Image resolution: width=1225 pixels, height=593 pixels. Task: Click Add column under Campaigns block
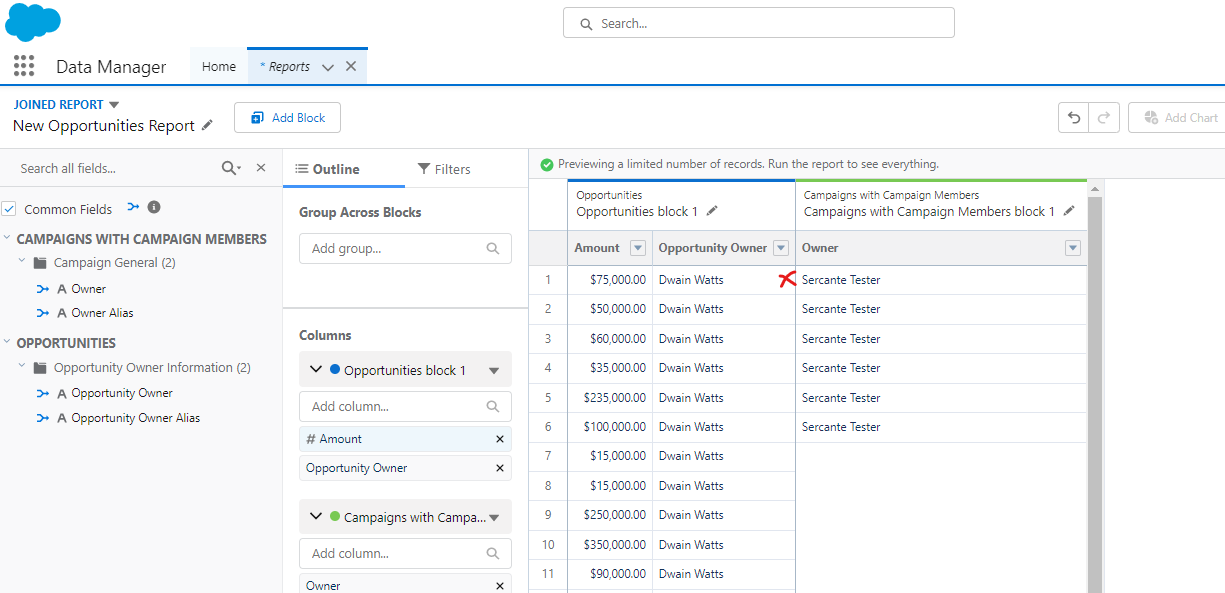pyautogui.click(x=405, y=553)
